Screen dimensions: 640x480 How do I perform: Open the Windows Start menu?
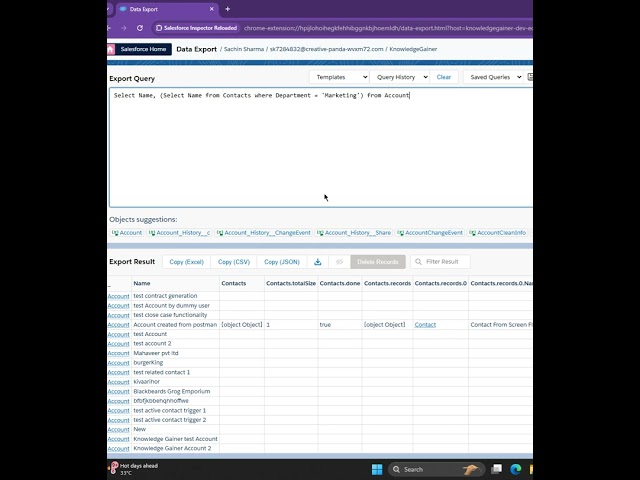click(x=377, y=469)
